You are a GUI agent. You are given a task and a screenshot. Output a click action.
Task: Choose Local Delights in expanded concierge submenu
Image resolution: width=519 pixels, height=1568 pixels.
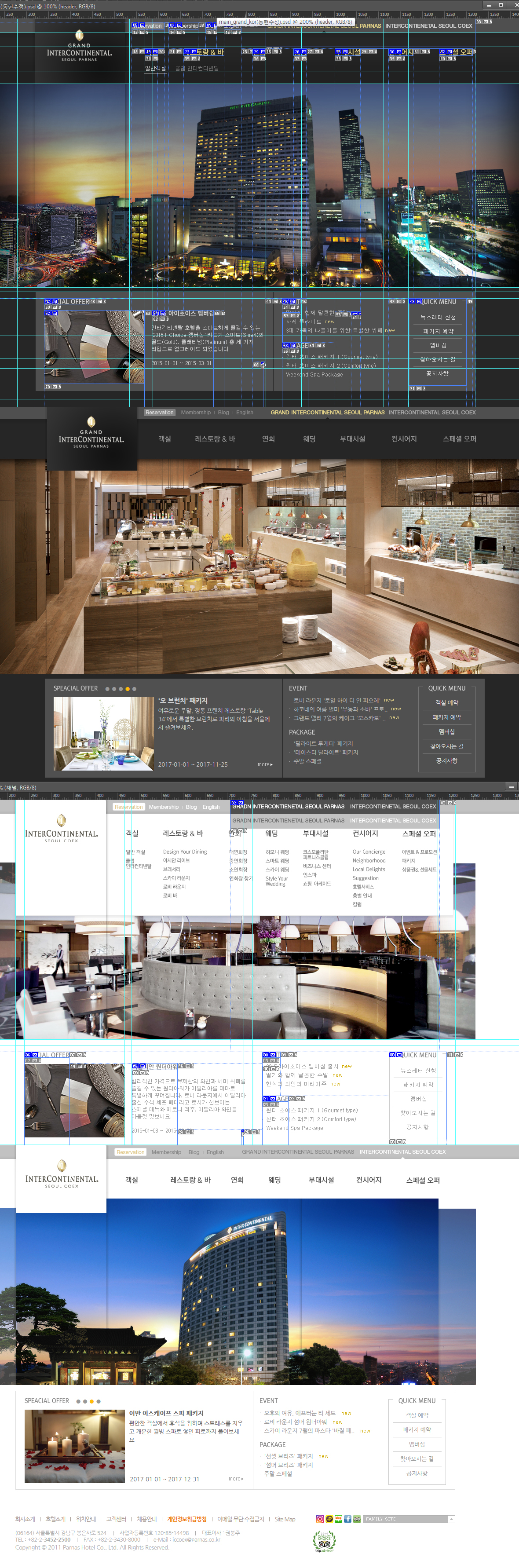coord(369,869)
